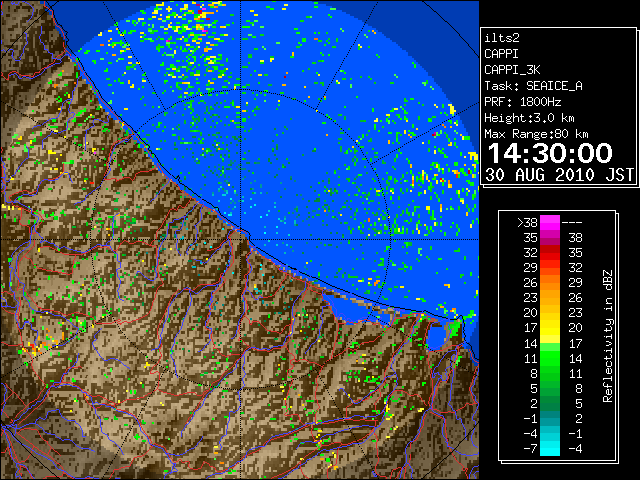Image resolution: width=640 pixels, height=480 pixels.
Task: Click the 'Task: SEAICE_A' line
Action: pyautogui.click(x=533, y=86)
